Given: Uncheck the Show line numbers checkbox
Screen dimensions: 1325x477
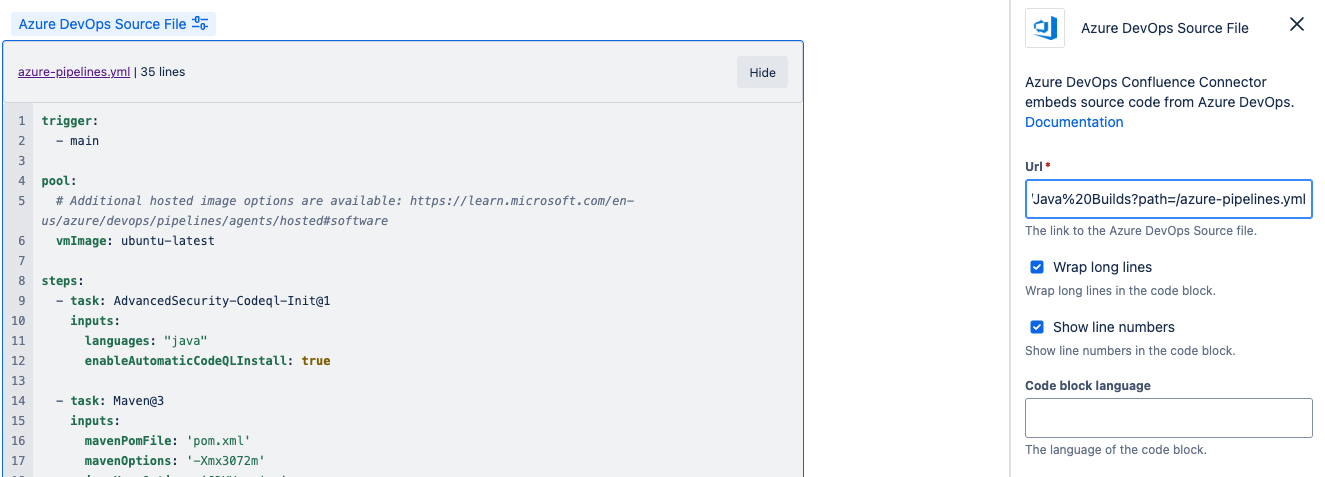Looking at the screenshot, I should tap(1037, 327).
